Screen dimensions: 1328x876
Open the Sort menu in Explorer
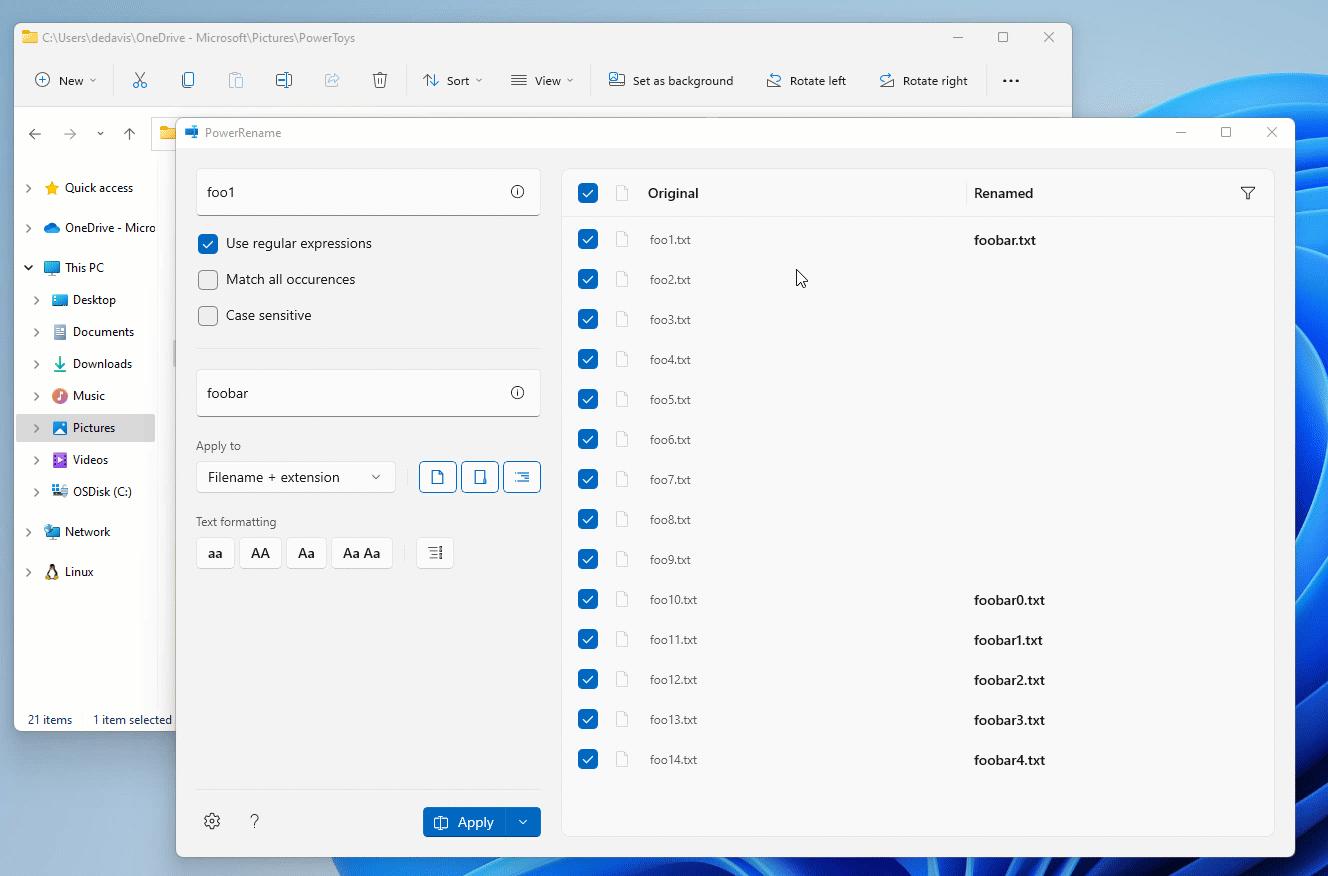pyautogui.click(x=452, y=80)
